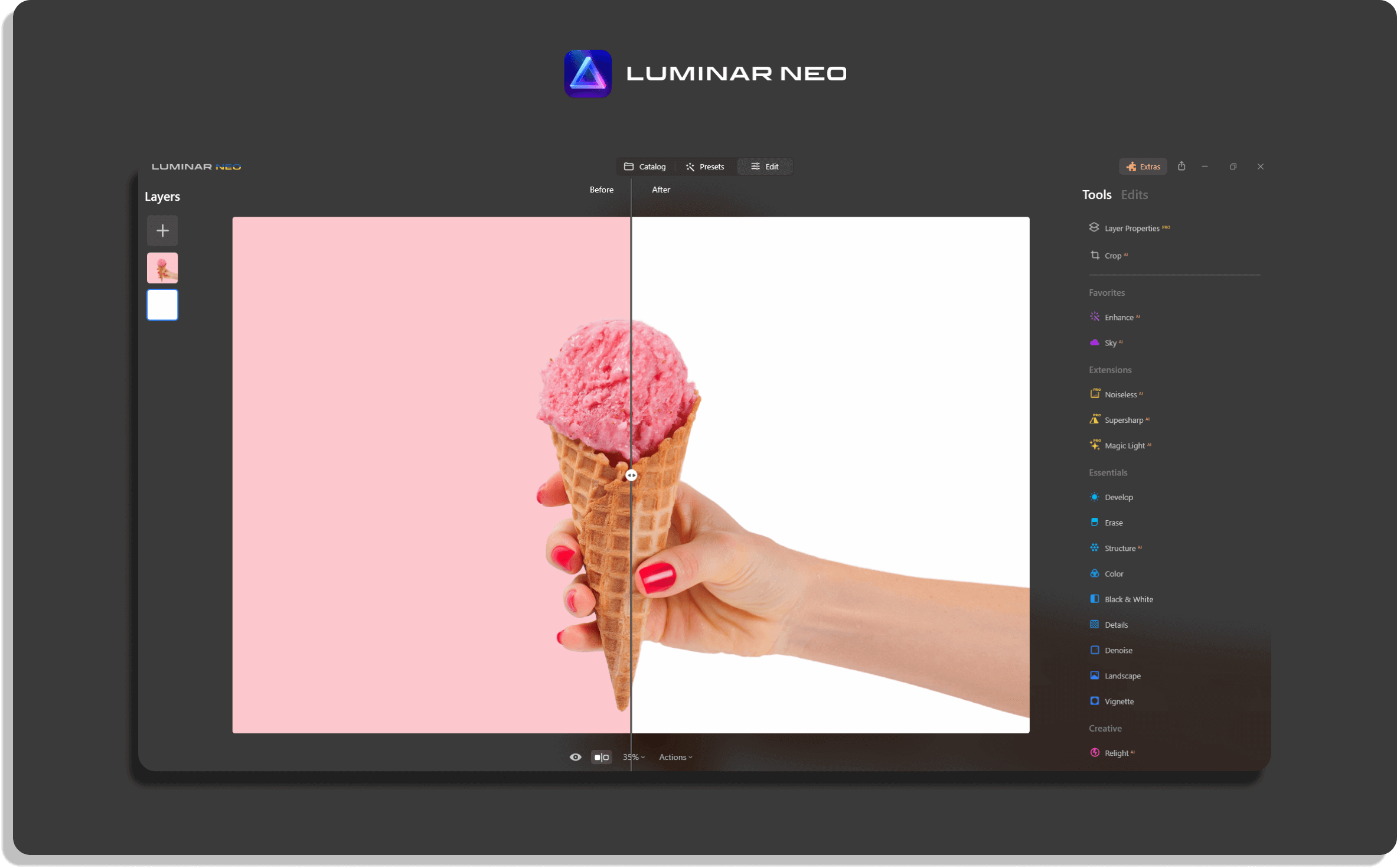Viewport: 1397px width, 868px height.
Task: Select the Erase tool
Action: click(x=1112, y=522)
